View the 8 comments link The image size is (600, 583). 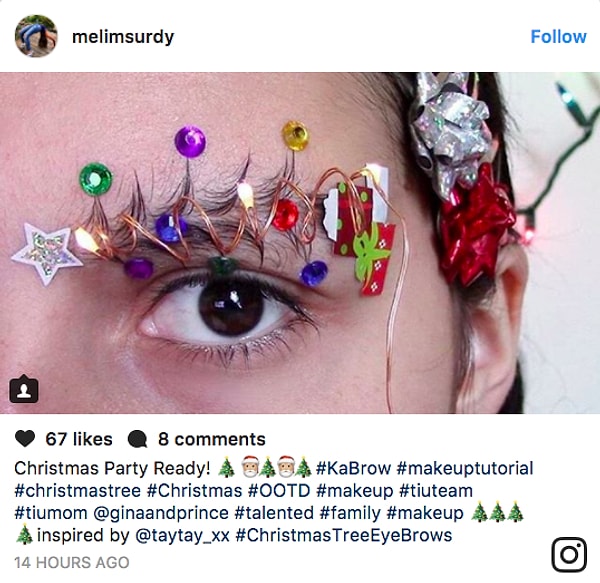[211, 439]
